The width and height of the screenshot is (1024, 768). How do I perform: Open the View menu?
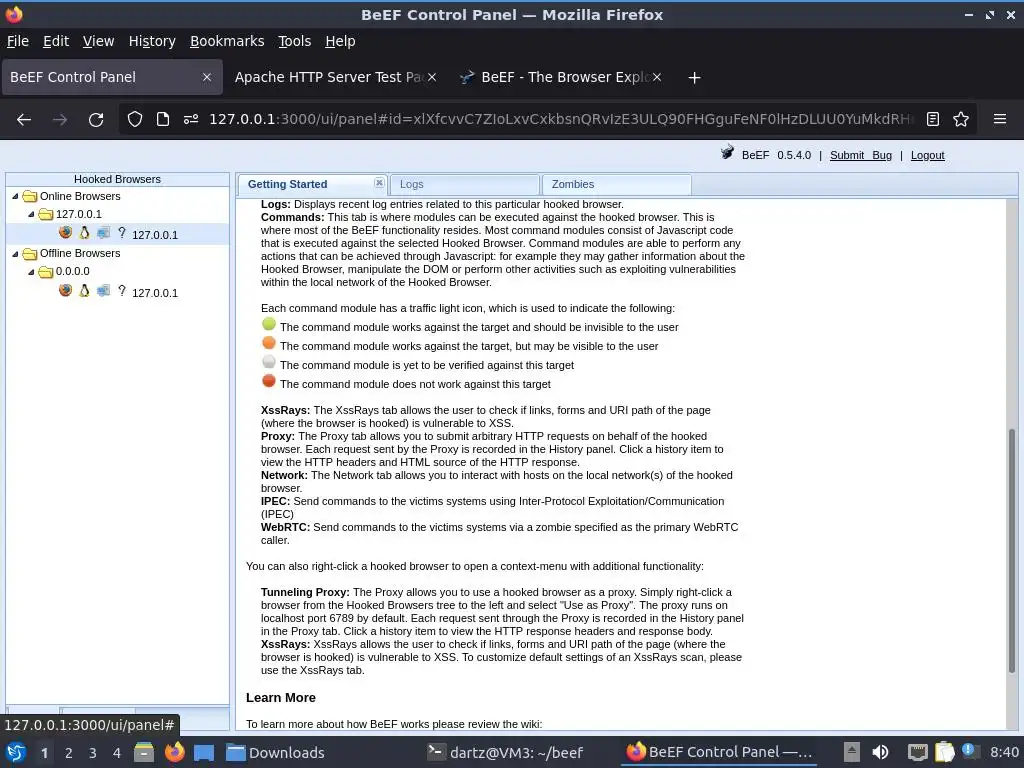[99, 41]
